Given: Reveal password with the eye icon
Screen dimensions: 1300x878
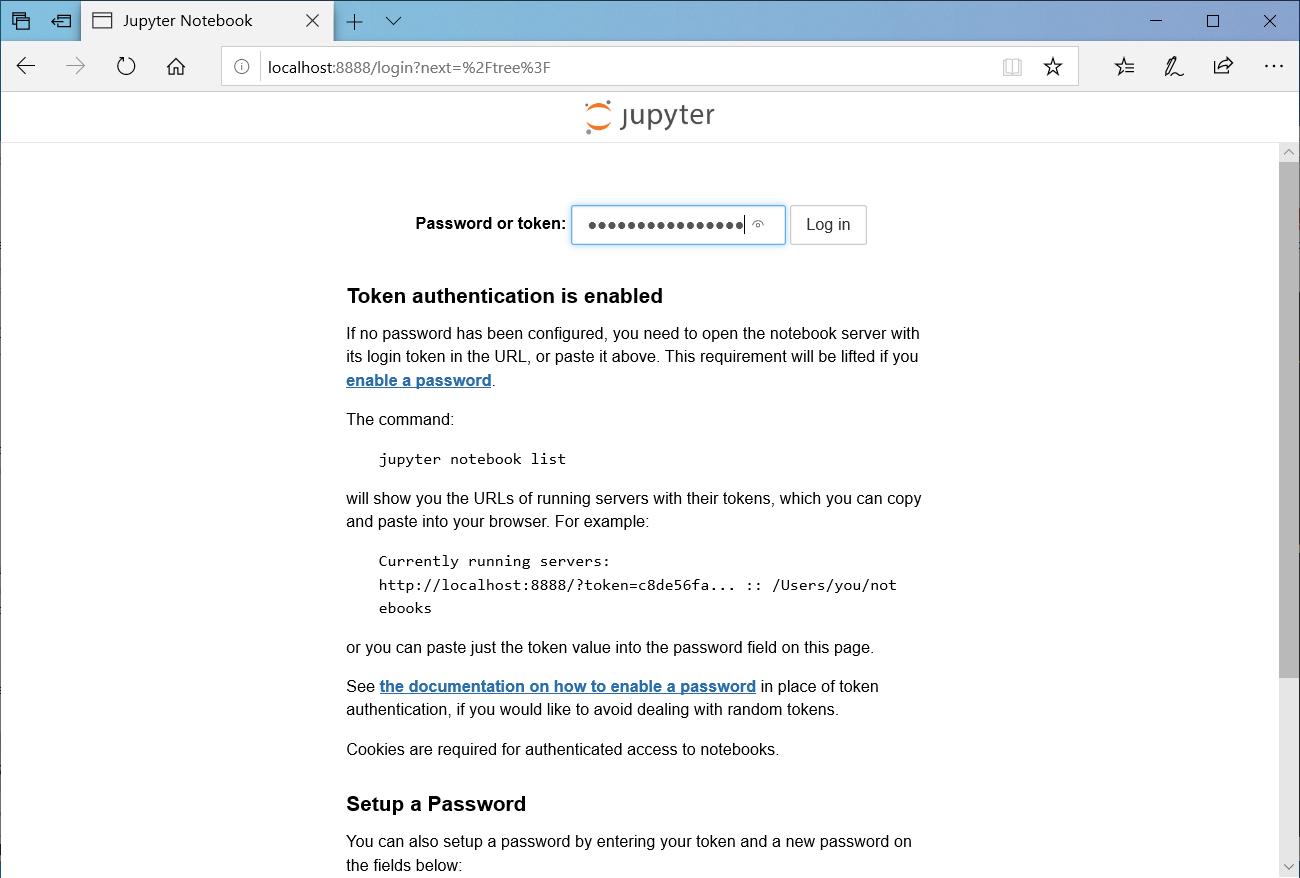Looking at the screenshot, I should point(758,225).
